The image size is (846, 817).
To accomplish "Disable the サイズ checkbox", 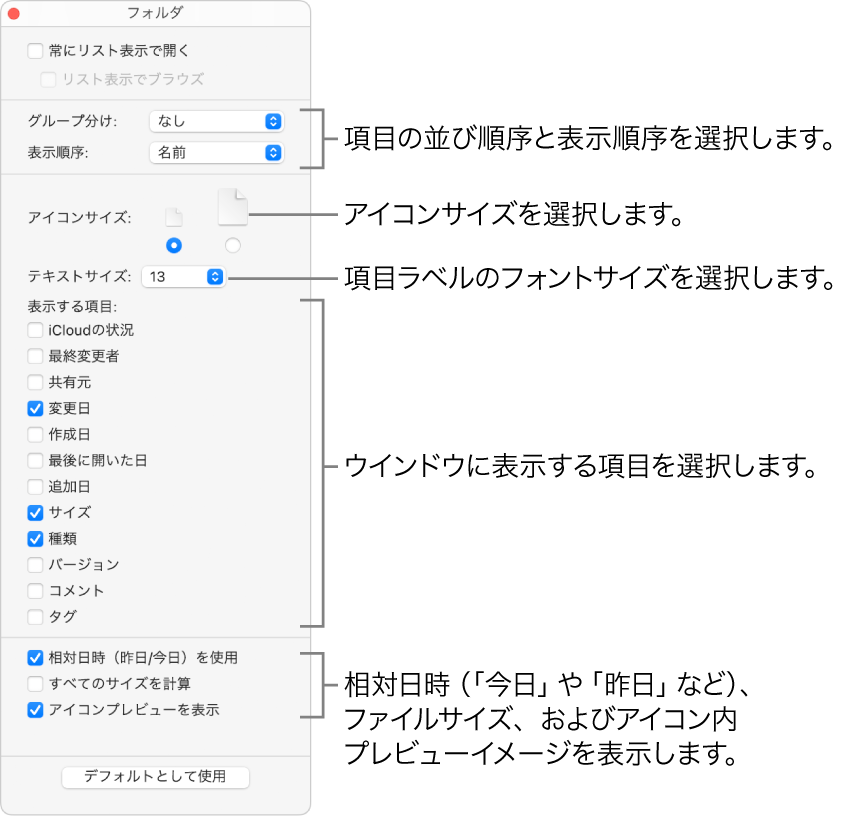I will 34,512.
